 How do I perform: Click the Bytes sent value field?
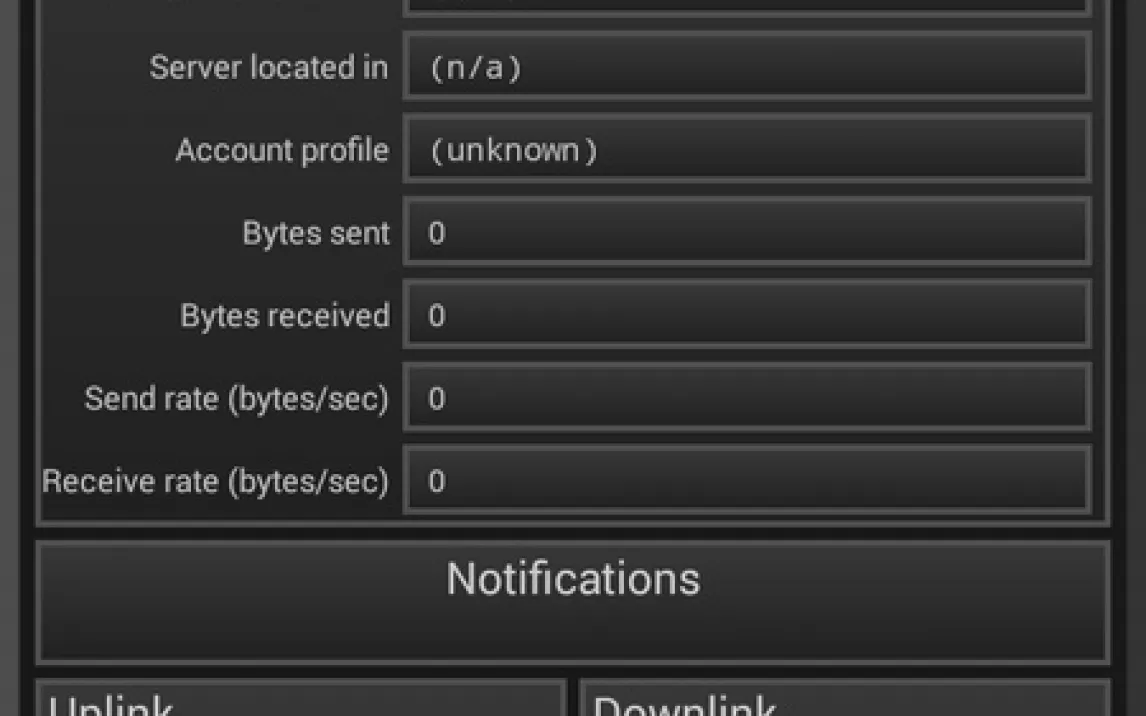click(x=747, y=232)
